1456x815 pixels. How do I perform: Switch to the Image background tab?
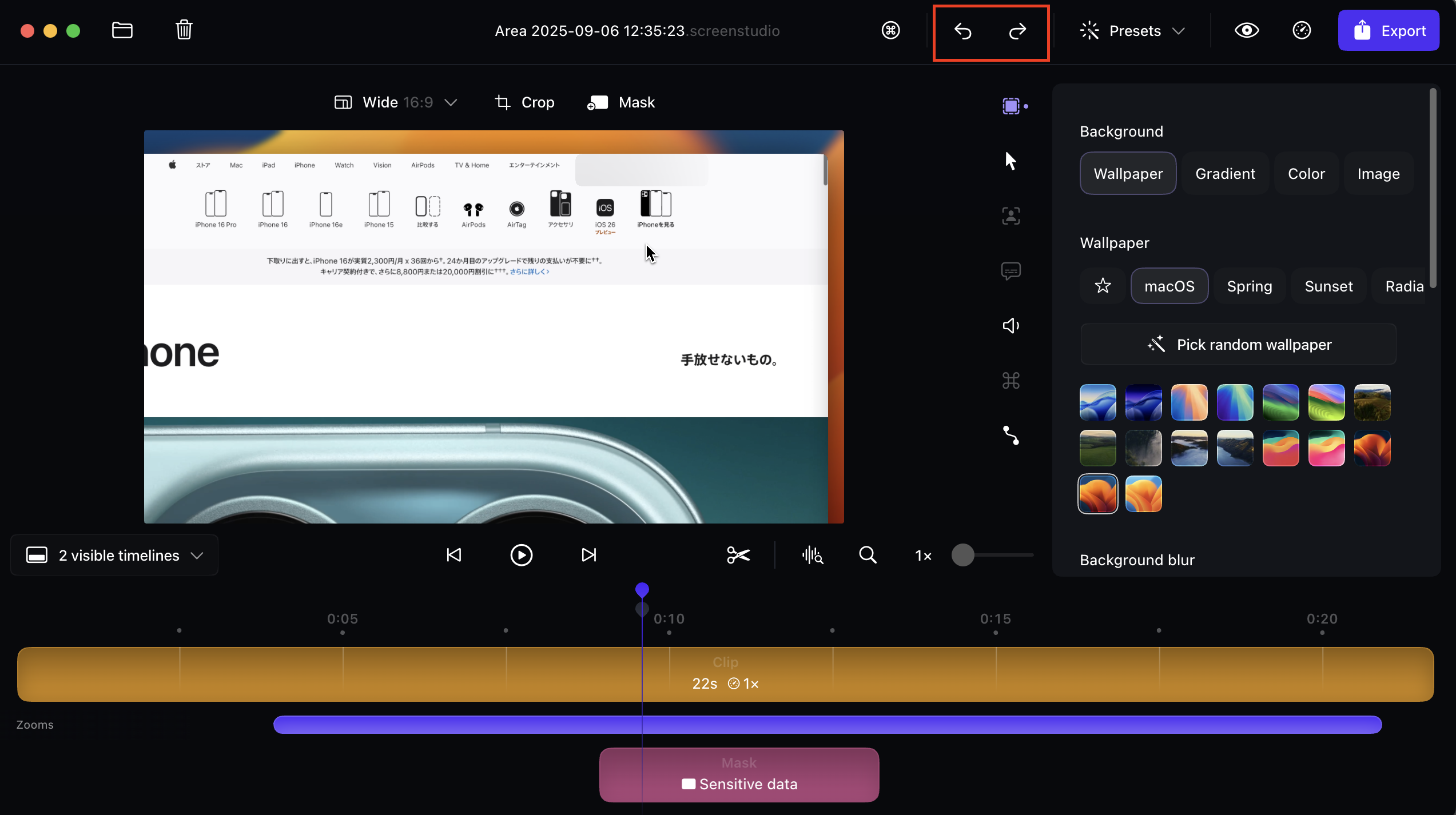tap(1378, 173)
